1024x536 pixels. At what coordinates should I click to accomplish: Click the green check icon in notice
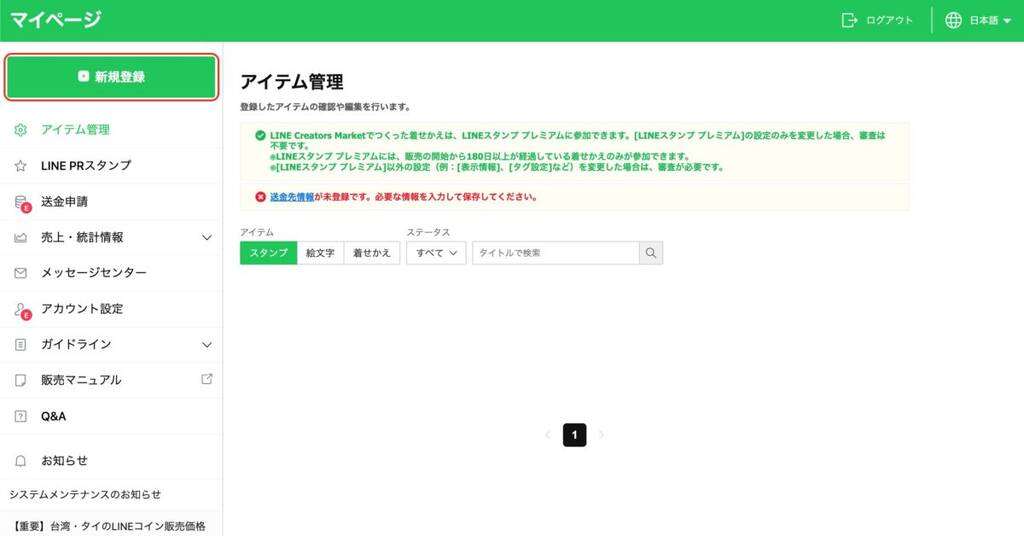(x=261, y=136)
